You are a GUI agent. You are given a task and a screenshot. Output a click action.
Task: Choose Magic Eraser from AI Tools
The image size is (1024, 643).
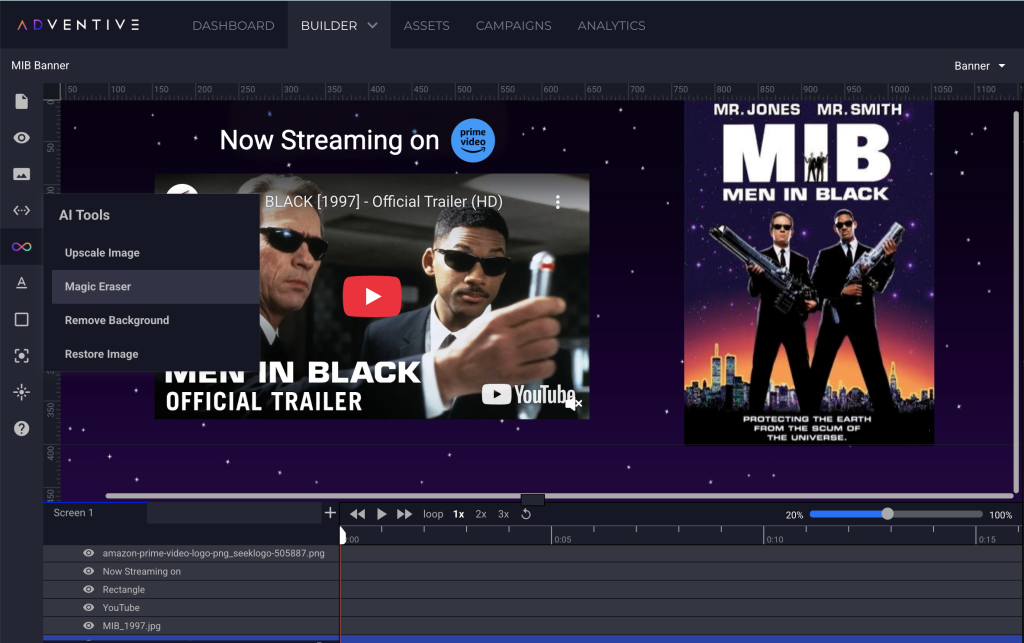155,287
